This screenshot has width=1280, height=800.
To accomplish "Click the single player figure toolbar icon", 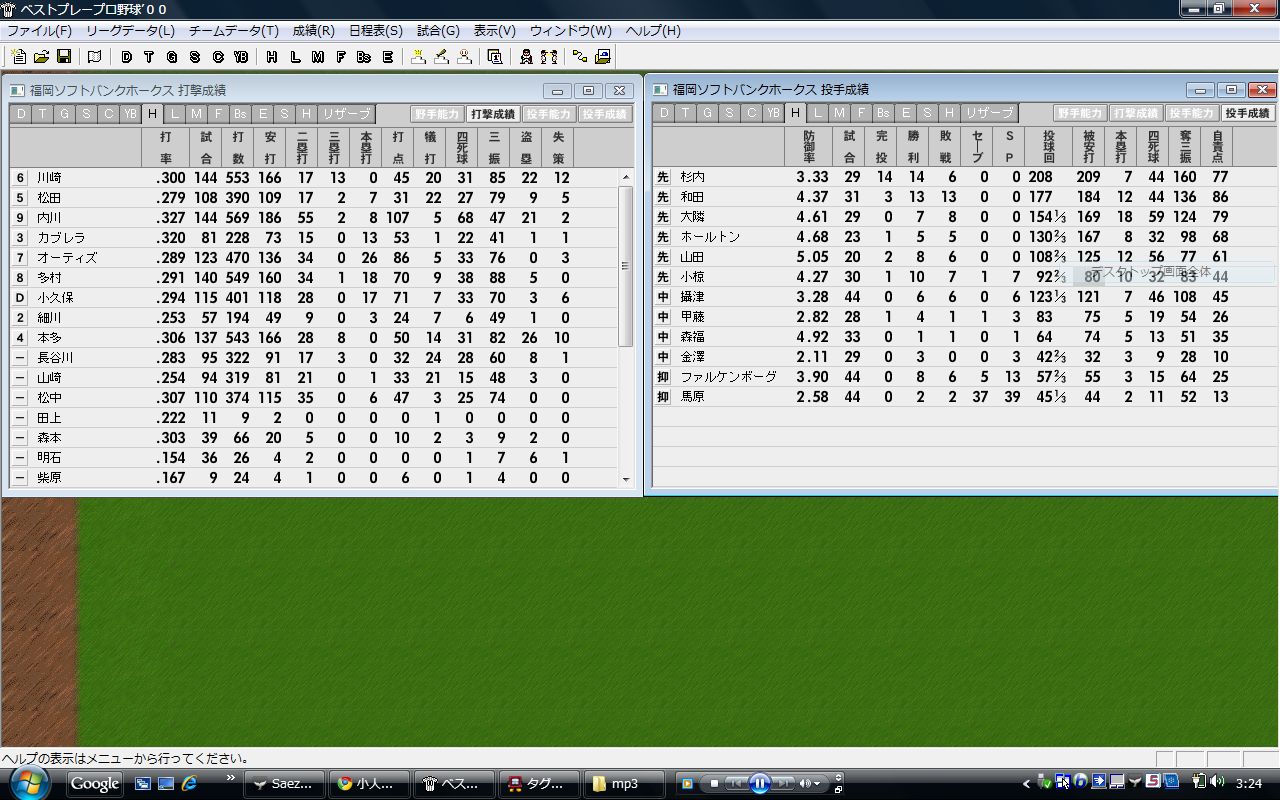I will click(526, 57).
